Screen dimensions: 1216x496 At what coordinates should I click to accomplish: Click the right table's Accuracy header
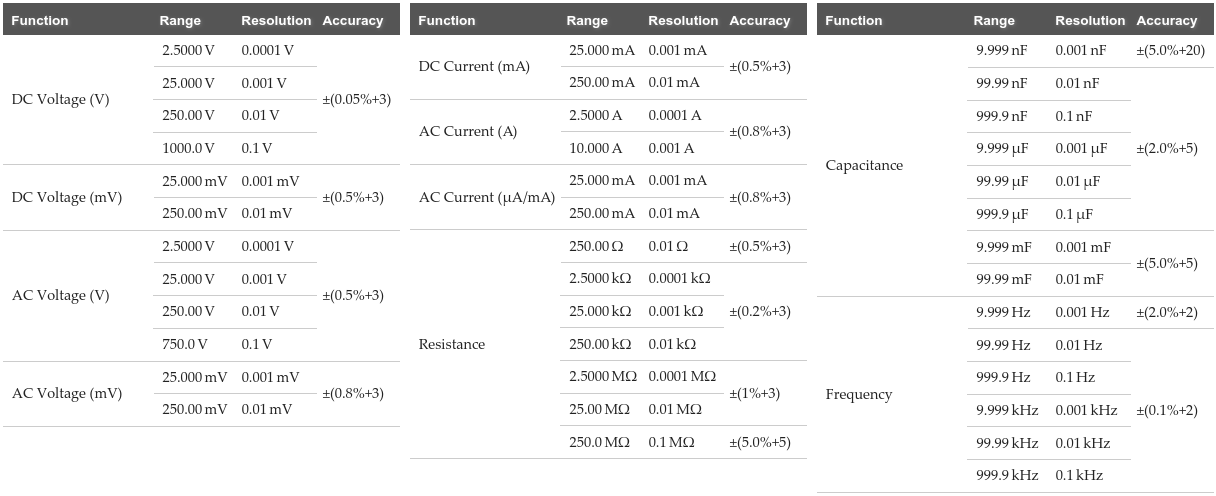tap(1167, 20)
